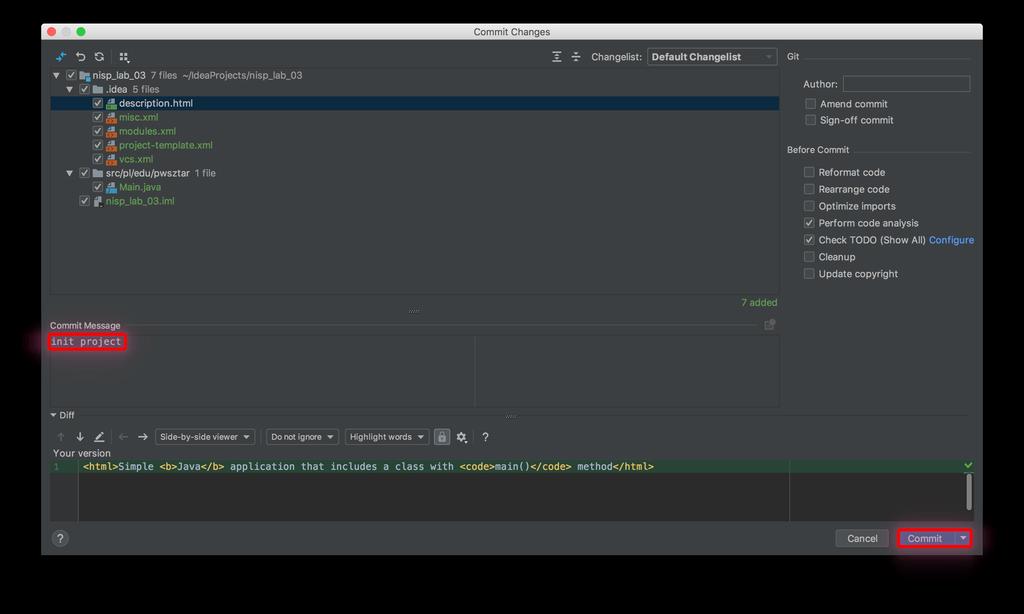Enable Optimize imports checkbox
Image resolution: width=1024 pixels, height=614 pixels.
[809, 206]
